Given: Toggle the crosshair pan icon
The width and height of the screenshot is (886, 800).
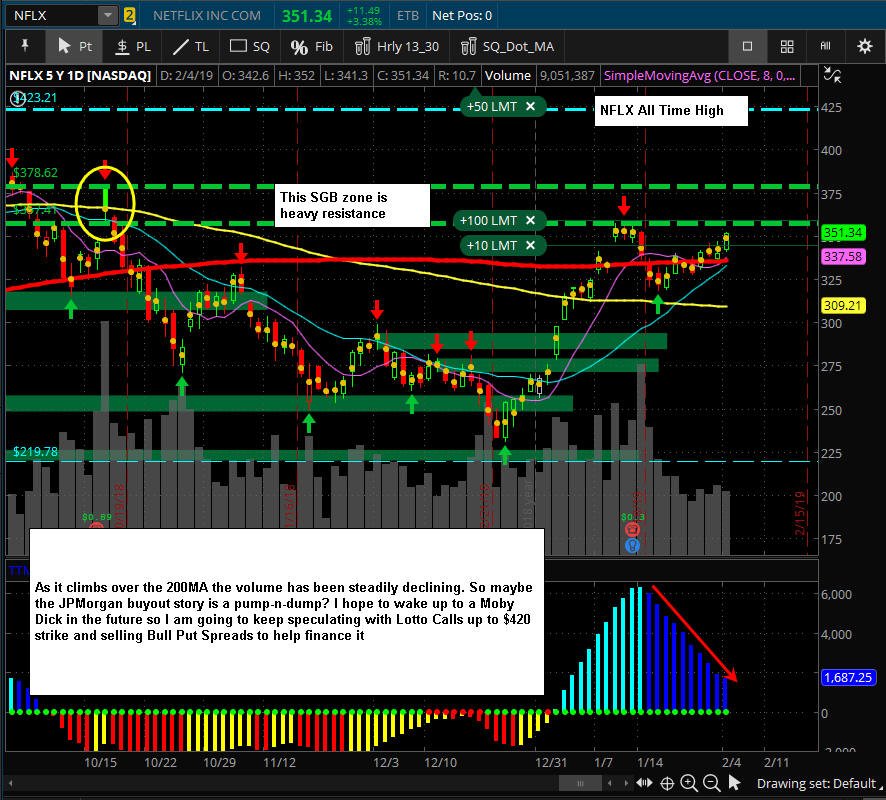Looking at the screenshot, I should pos(667,783).
